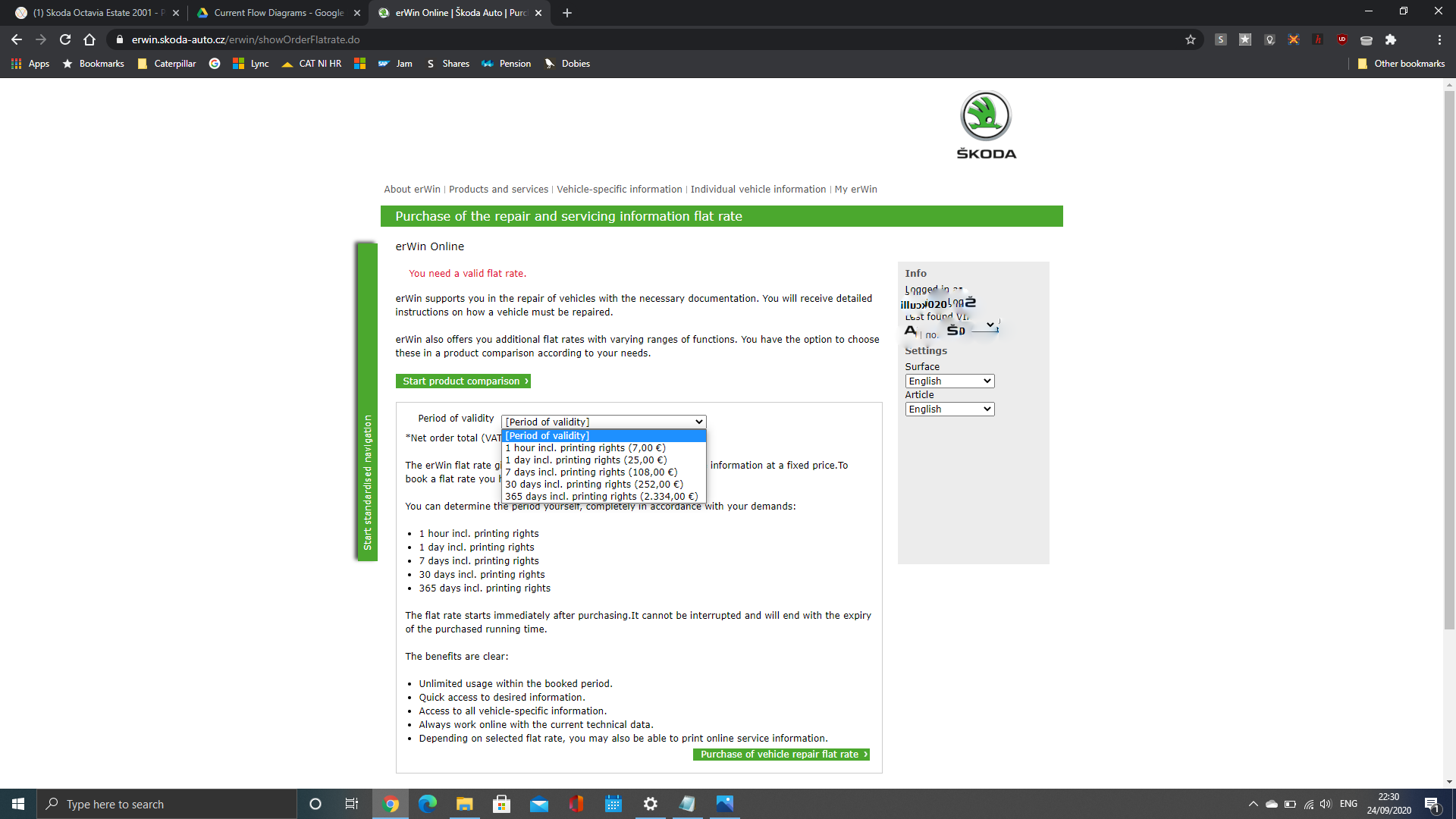Open the Chrome extensions puzzle icon

tap(1390, 39)
